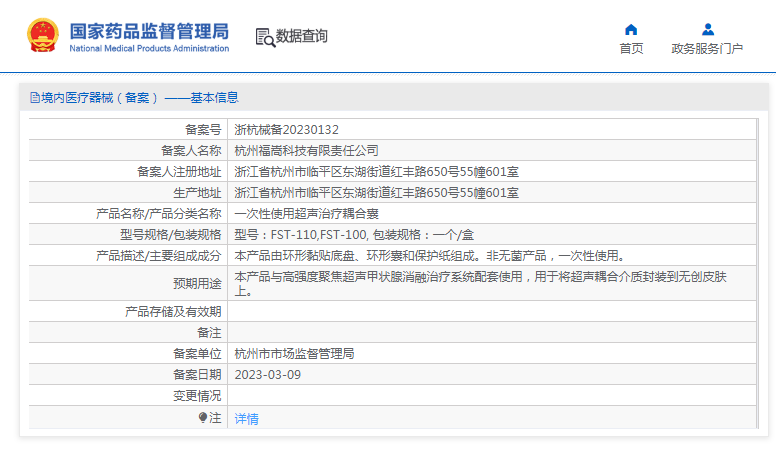Screen dimensions: 776x454
Task: Click the 国家药品监督管理局 site title
Action: 148,30
